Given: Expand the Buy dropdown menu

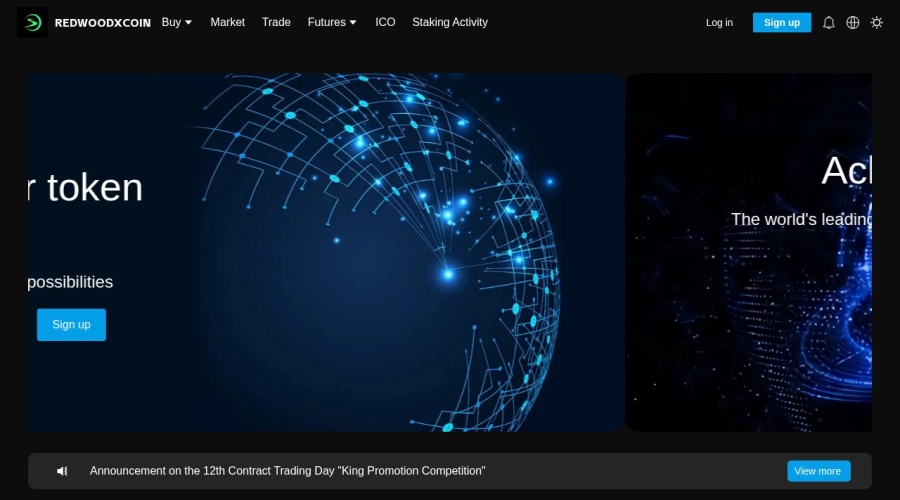Looking at the screenshot, I should 176,22.
